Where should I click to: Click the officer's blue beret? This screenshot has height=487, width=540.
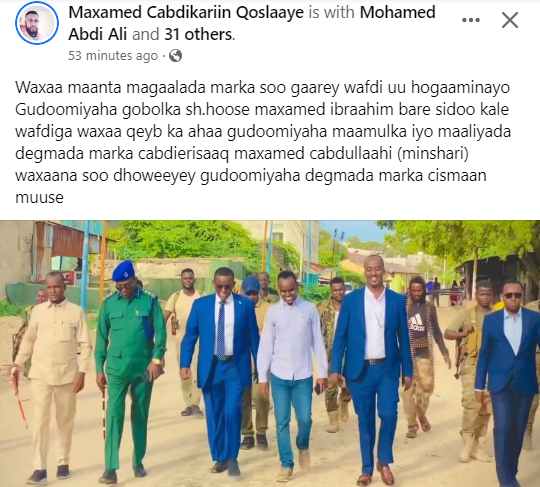[123, 271]
